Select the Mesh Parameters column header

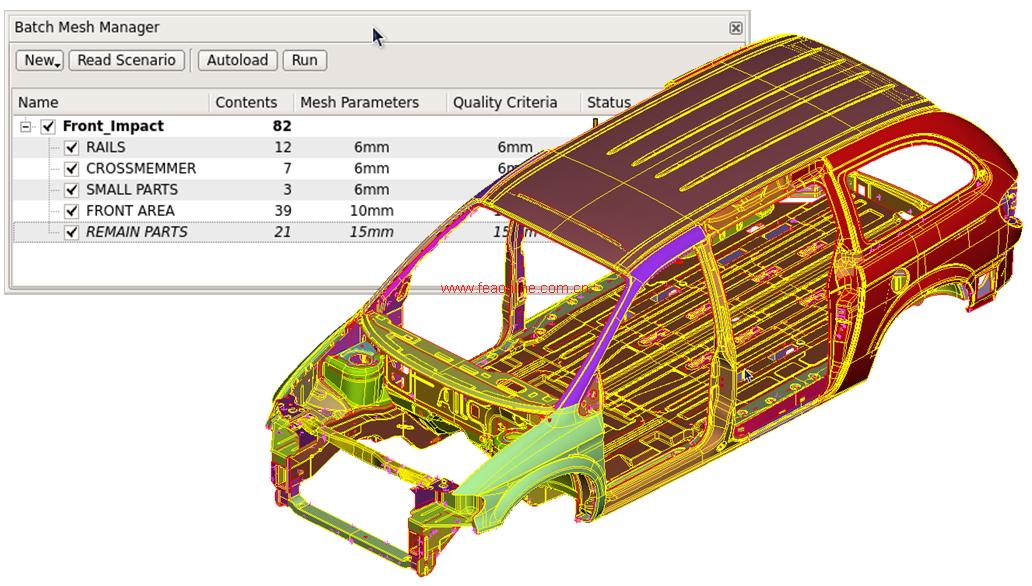pyautogui.click(x=359, y=102)
